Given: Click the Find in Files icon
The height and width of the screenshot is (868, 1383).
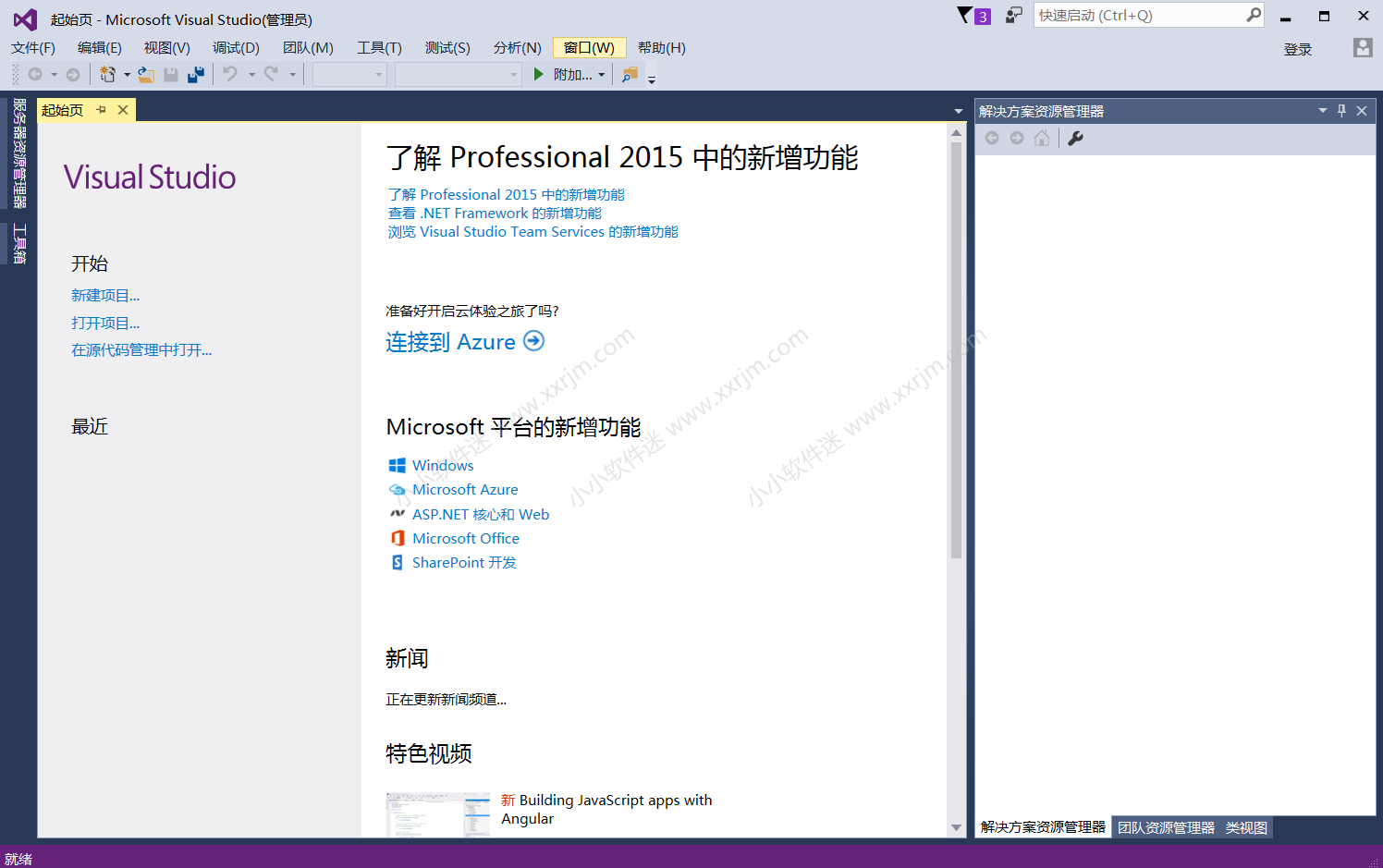Looking at the screenshot, I should tap(630, 75).
